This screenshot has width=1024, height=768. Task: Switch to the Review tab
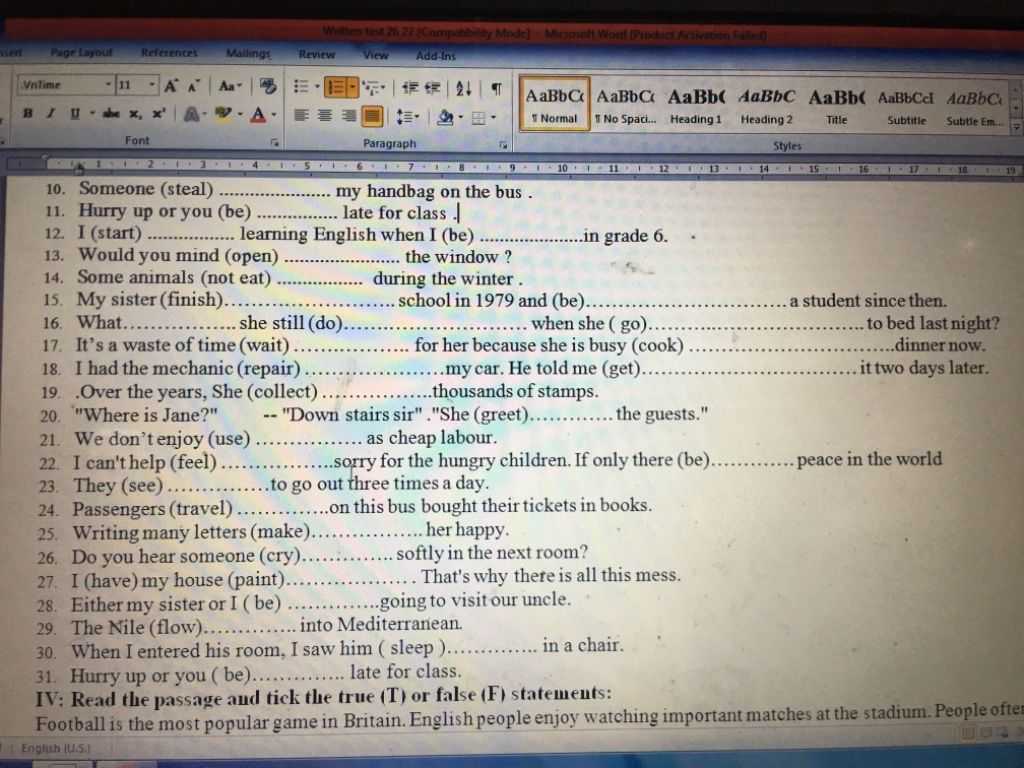coord(317,55)
